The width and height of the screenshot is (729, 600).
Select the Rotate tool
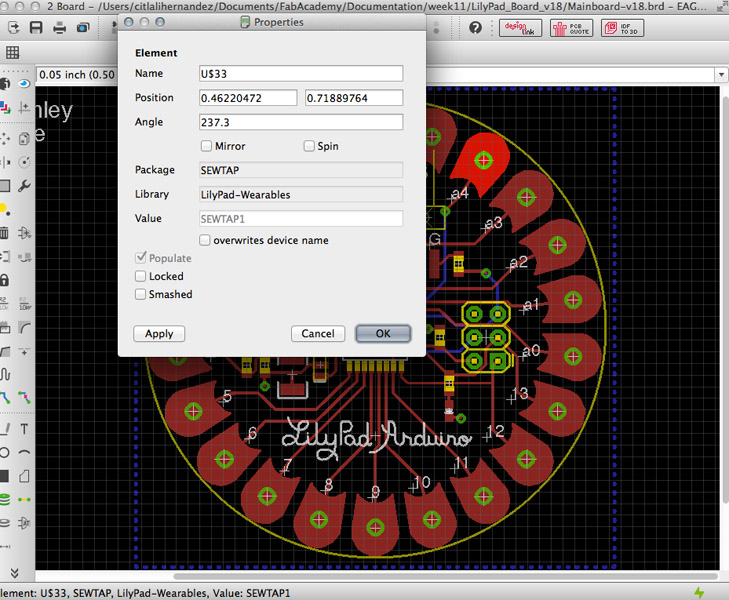[24, 162]
